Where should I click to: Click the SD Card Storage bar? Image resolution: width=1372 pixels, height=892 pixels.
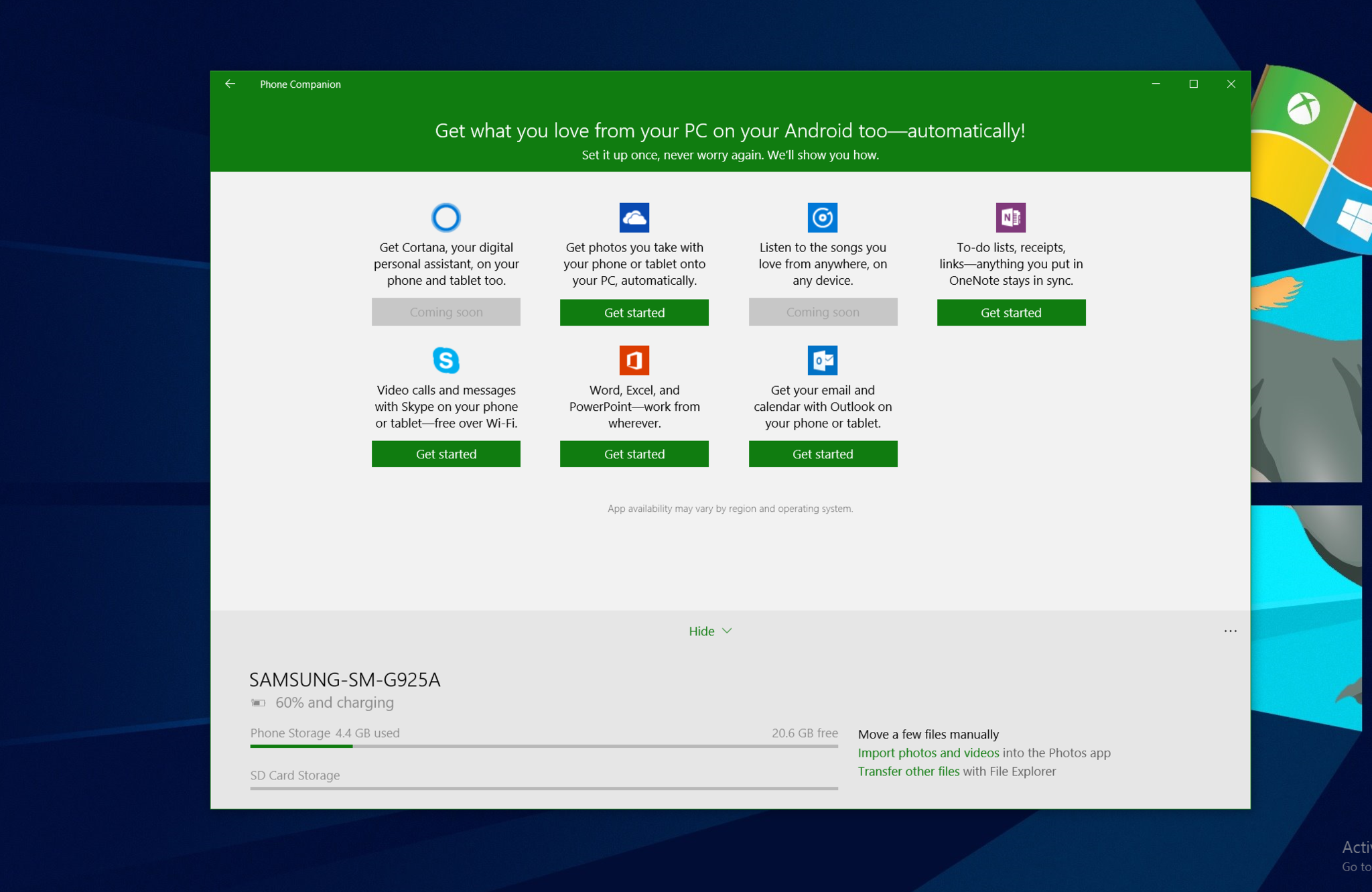pyautogui.click(x=544, y=788)
